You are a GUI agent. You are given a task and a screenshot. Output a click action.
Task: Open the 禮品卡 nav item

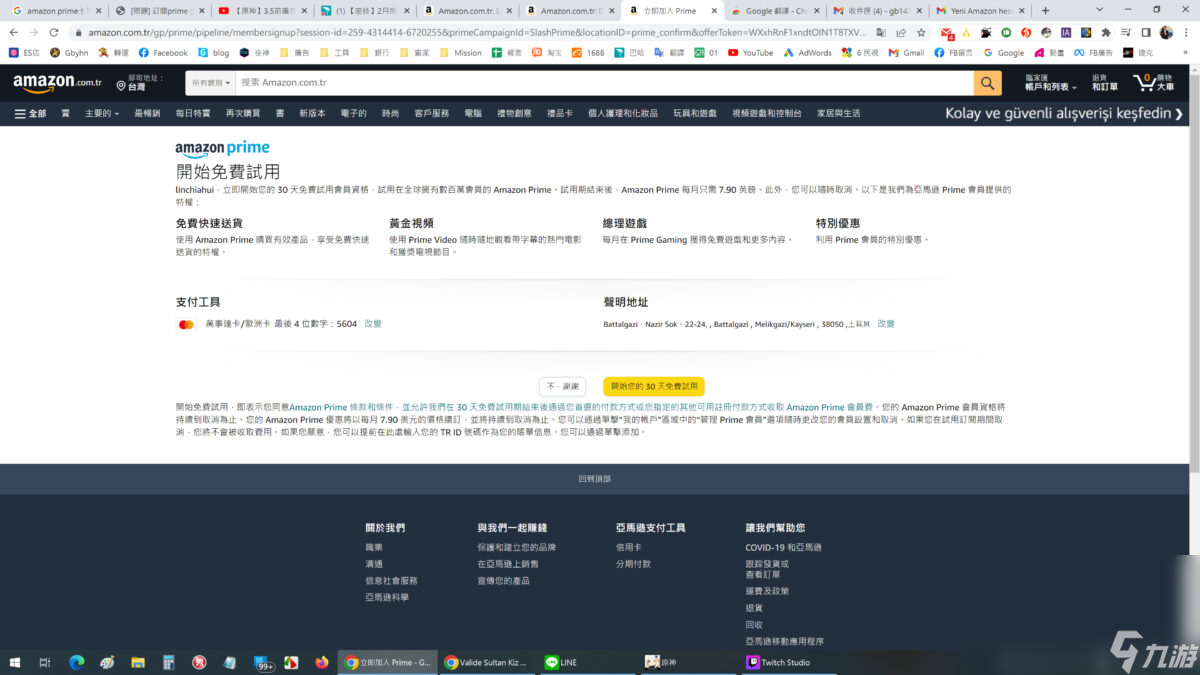tap(559, 113)
